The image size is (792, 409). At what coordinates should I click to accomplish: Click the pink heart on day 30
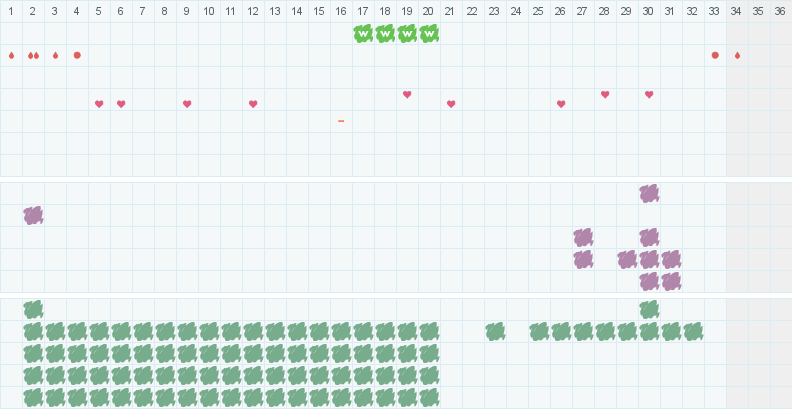649,94
